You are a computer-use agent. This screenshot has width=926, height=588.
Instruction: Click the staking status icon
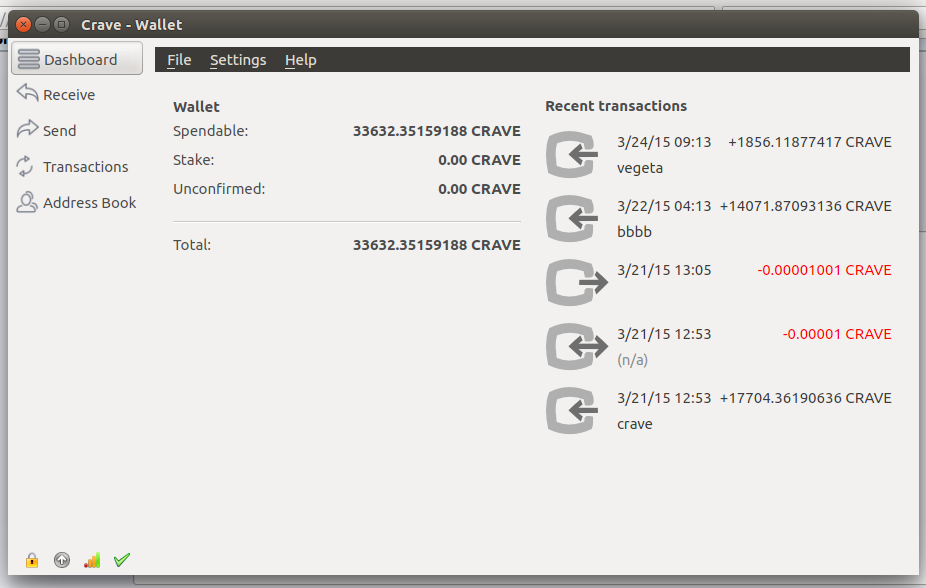click(x=62, y=560)
